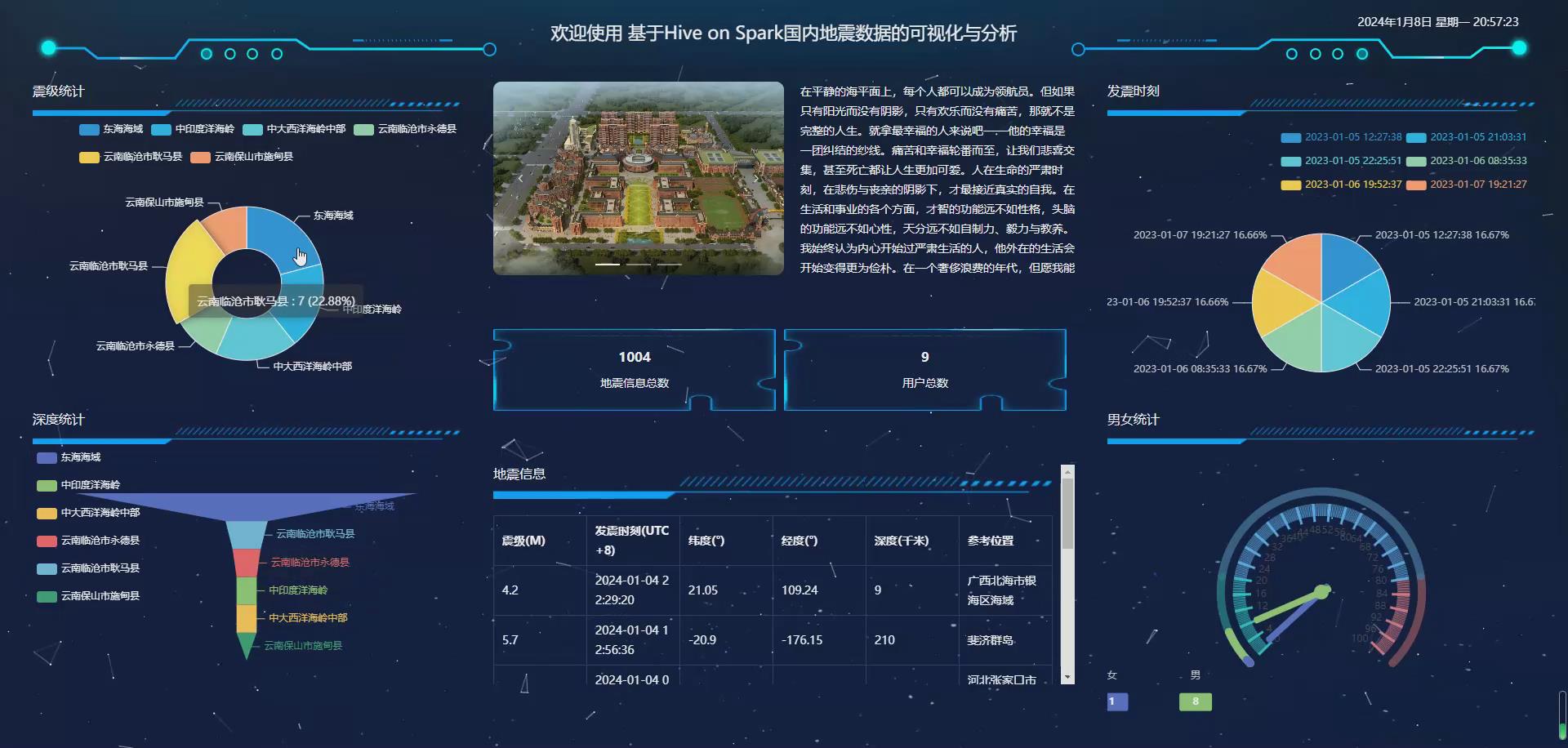The width and height of the screenshot is (1568, 748).
Task: Click the 地震信息 table scrollbar thumb
Action: point(1067,513)
